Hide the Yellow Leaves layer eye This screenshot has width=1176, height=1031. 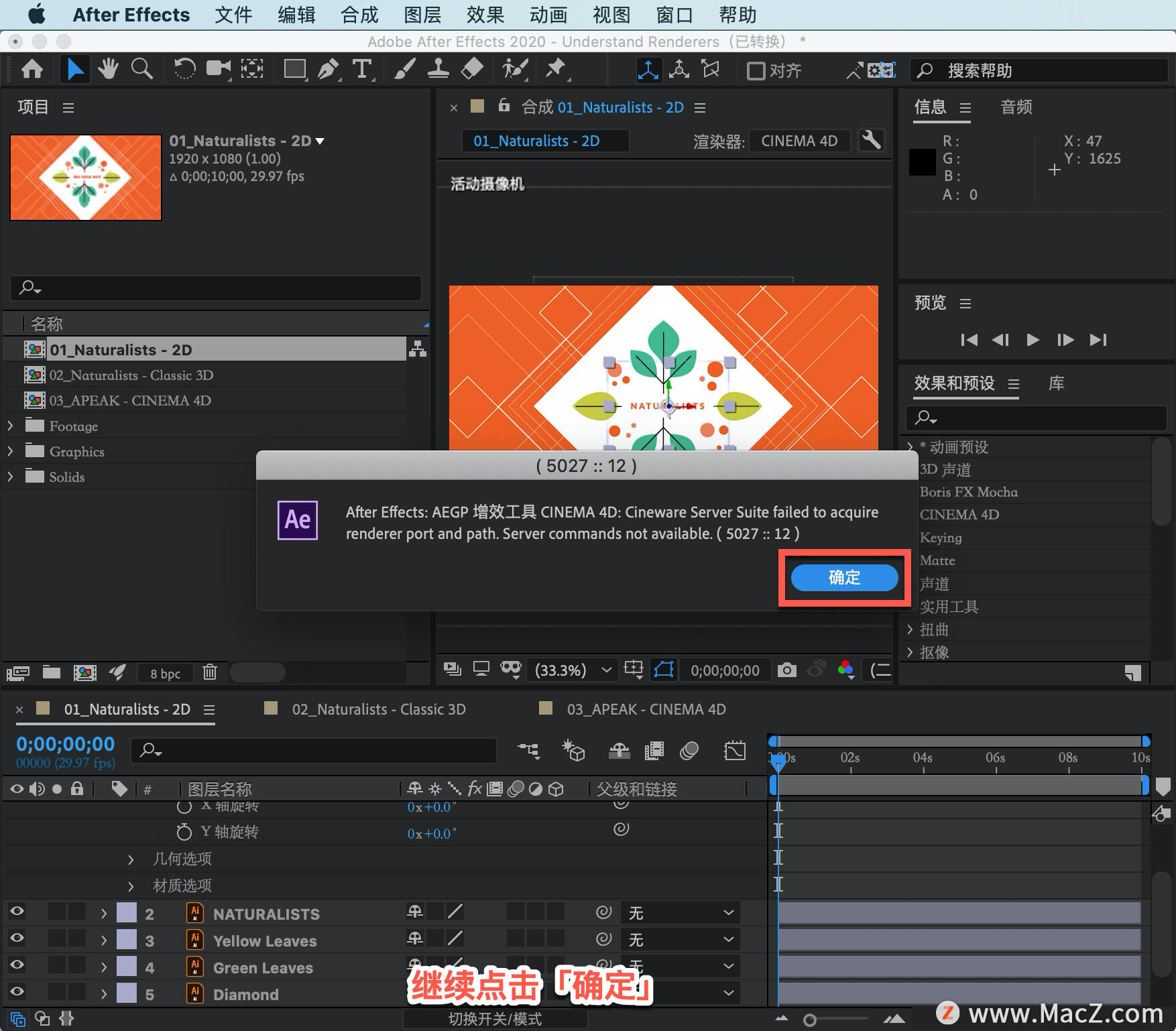click(17, 937)
